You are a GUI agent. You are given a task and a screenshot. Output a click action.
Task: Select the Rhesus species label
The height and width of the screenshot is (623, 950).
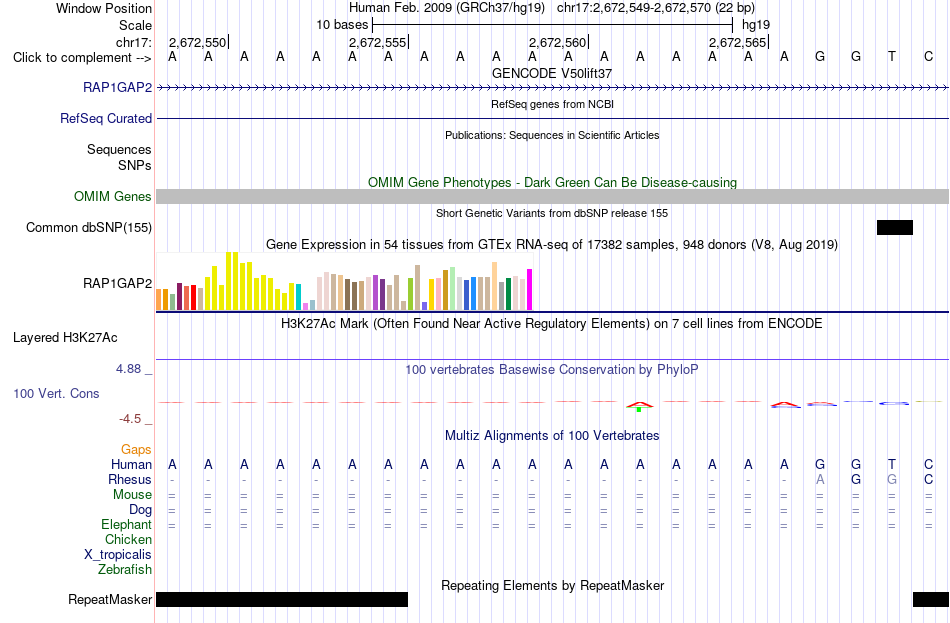pos(130,479)
